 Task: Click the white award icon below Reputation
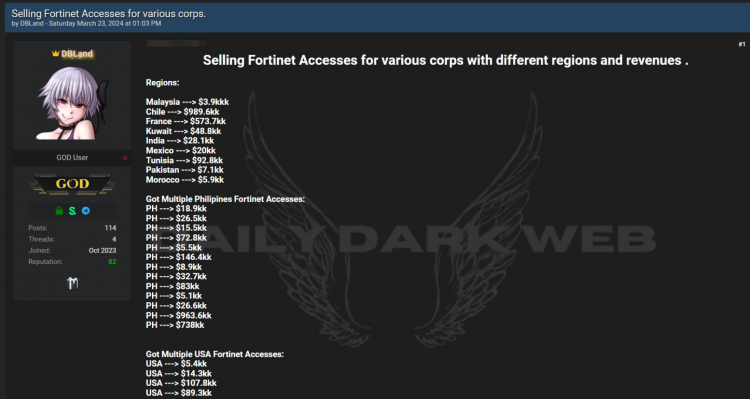[x=72, y=283]
